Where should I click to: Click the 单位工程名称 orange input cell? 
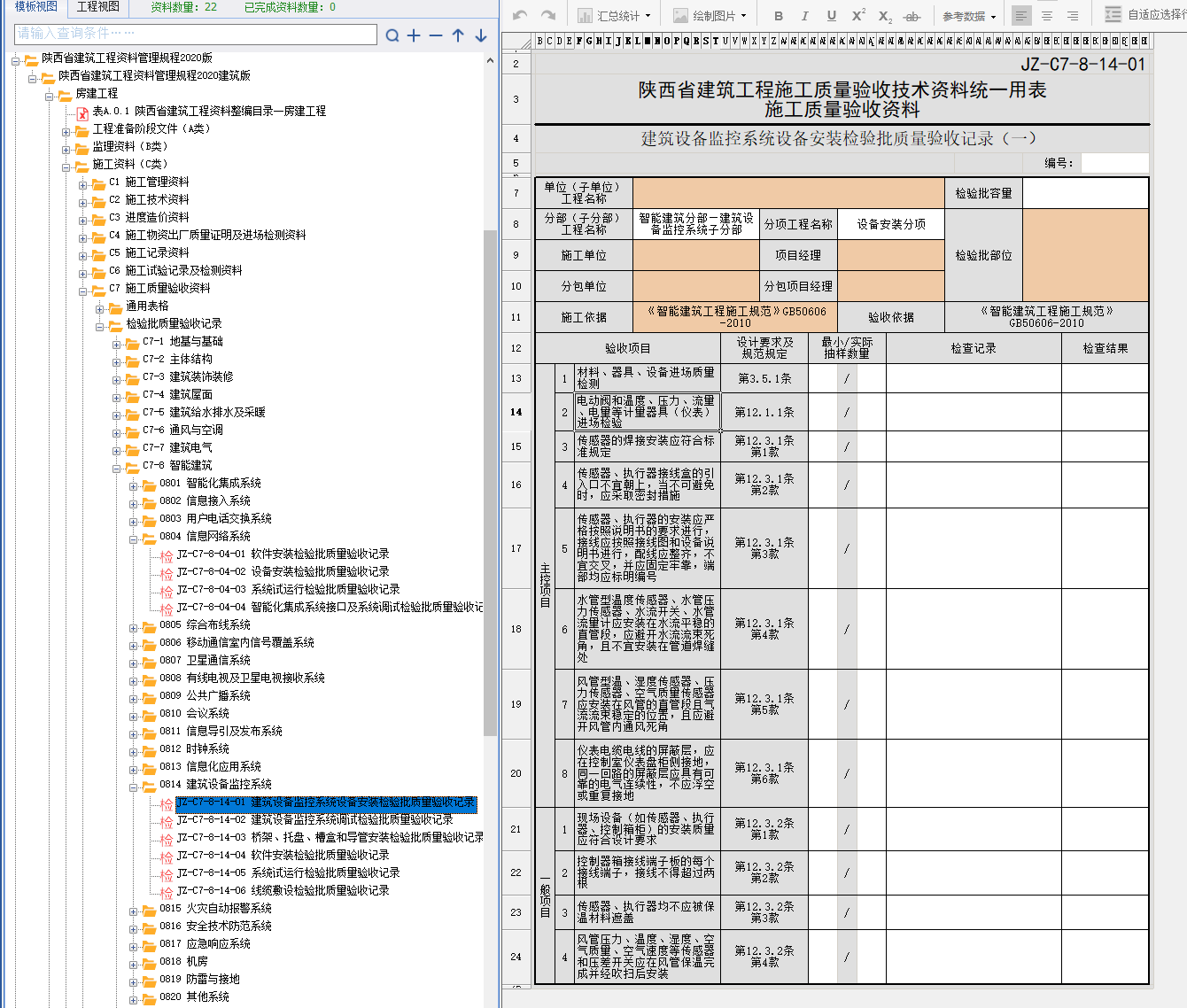tap(788, 193)
